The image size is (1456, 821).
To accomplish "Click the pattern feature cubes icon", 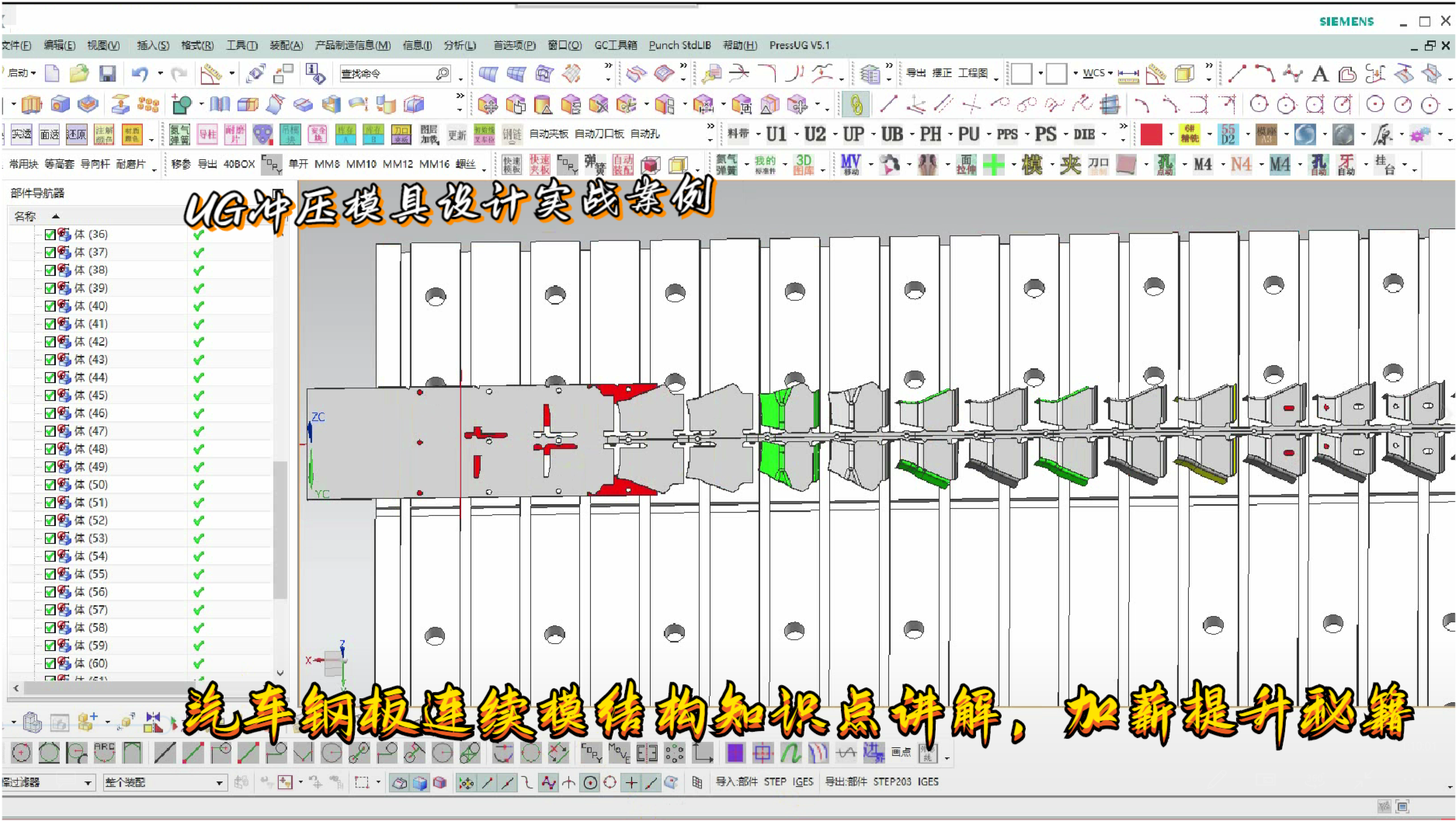I will point(148,104).
